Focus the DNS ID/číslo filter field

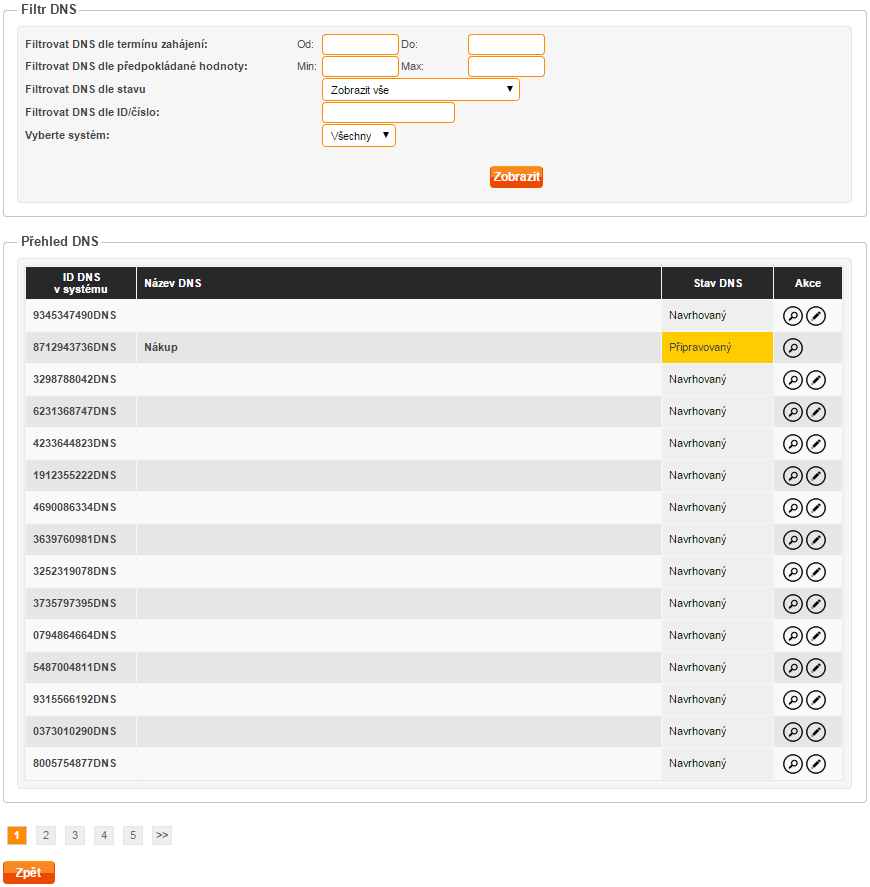(388, 112)
